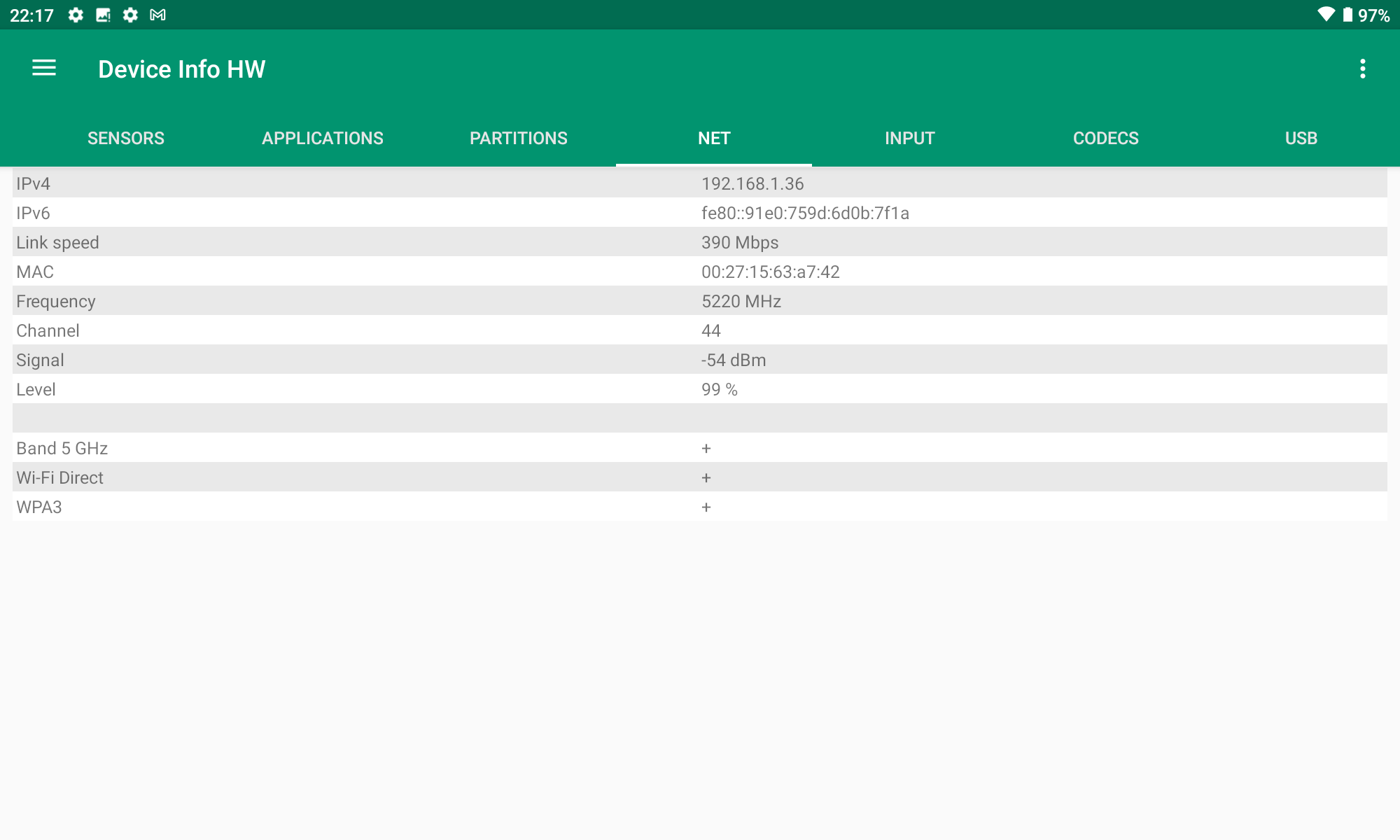Screen dimensions: 1400x840
Task: Tap the Link speed row
Action: pyautogui.click(x=700, y=242)
